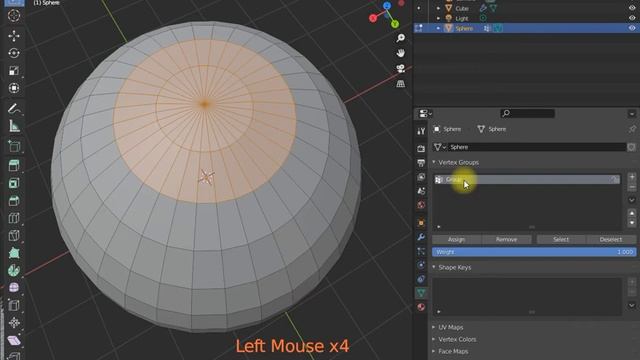
Task: Click the pan view hand icon
Action: pos(400,53)
